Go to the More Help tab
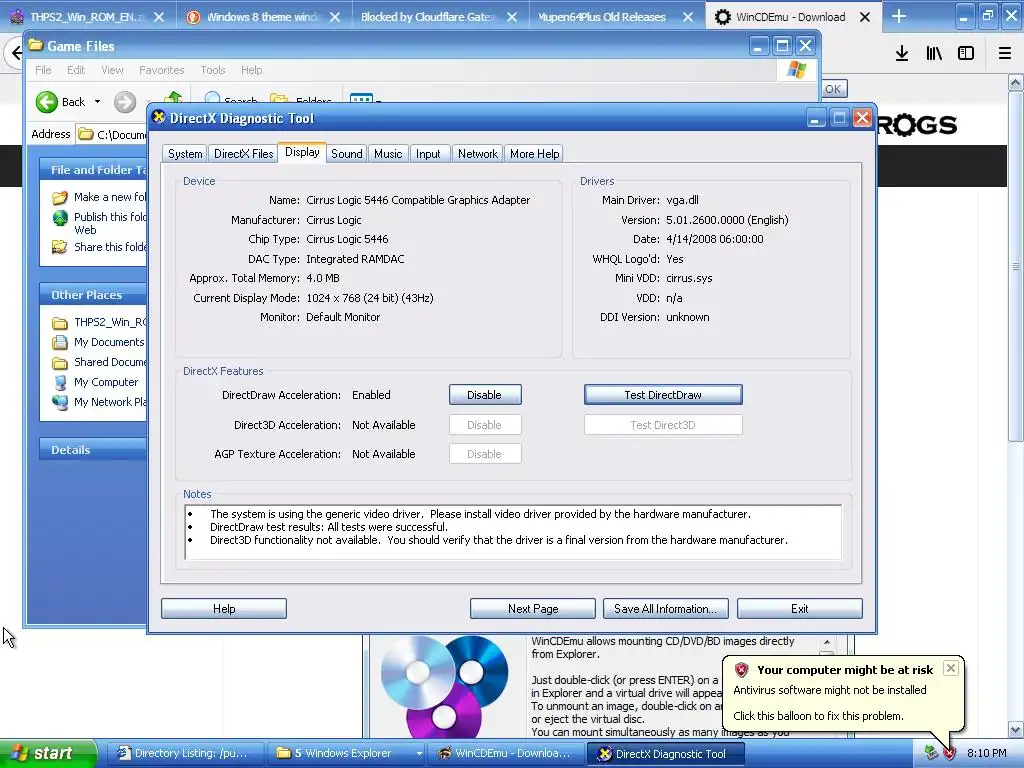Viewport: 1024px width, 768px height. (534, 154)
